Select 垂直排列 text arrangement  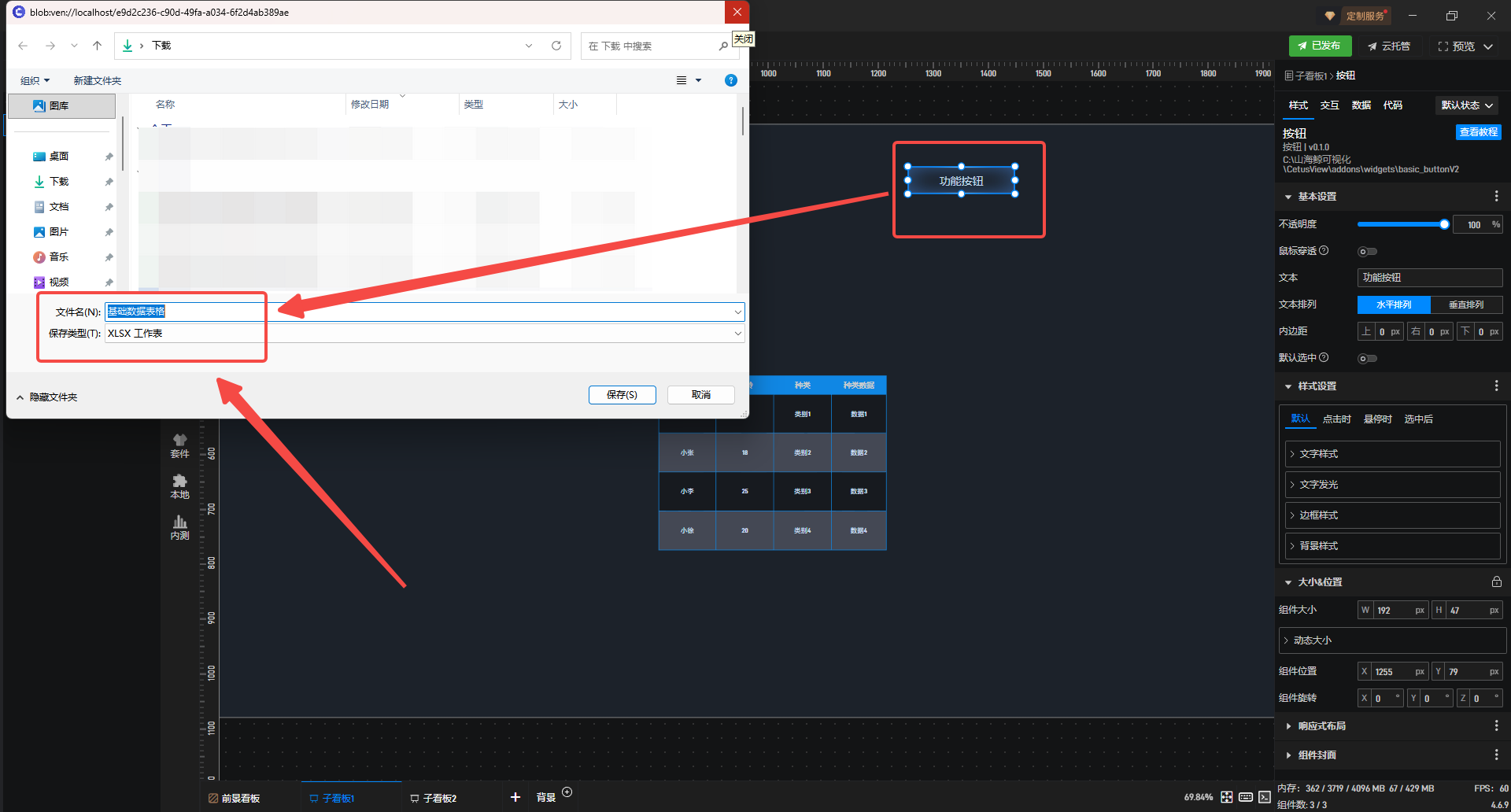click(x=1466, y=304)
